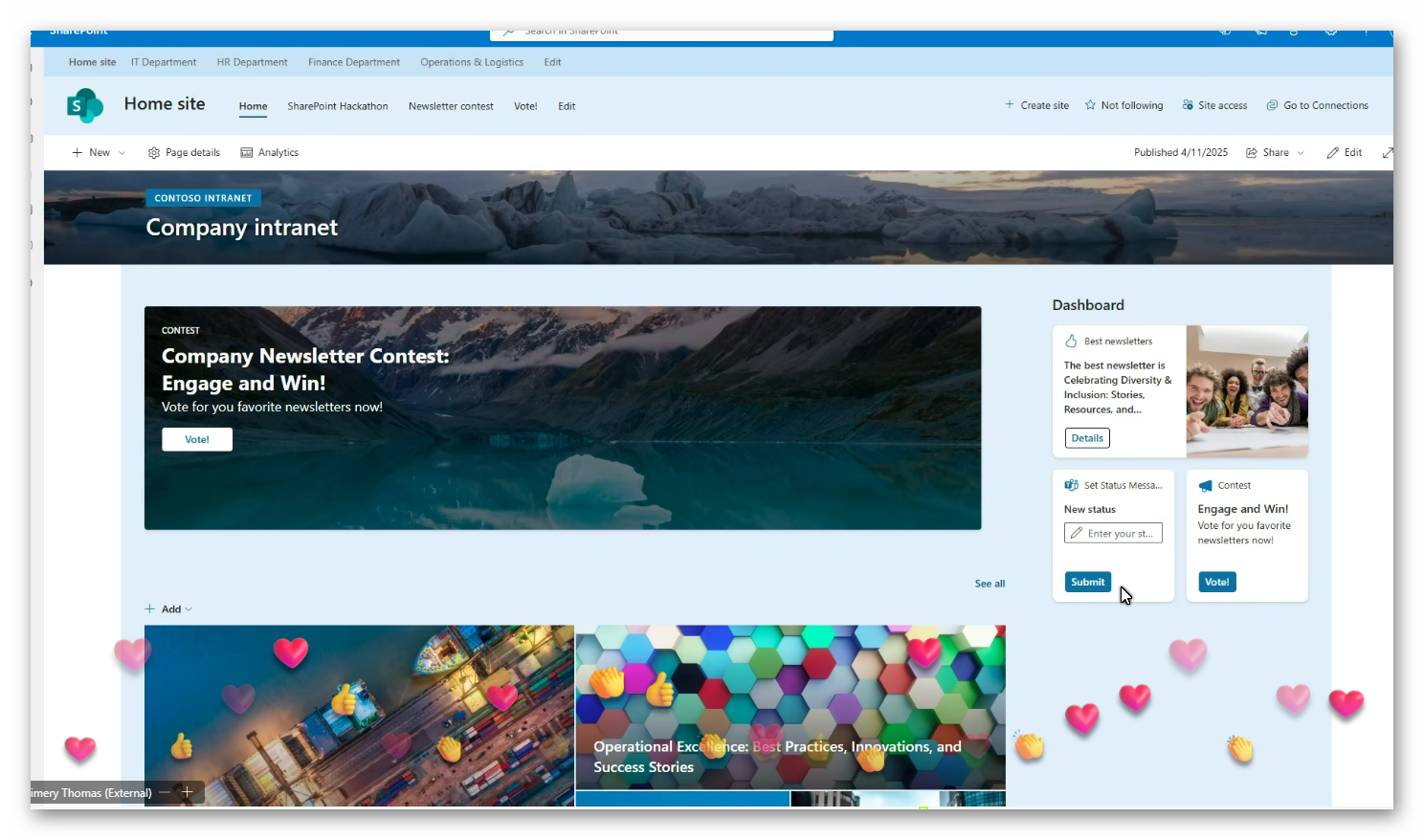Click into the Enter your status field
1424x840 pixels.
[x=1113, y=533]
